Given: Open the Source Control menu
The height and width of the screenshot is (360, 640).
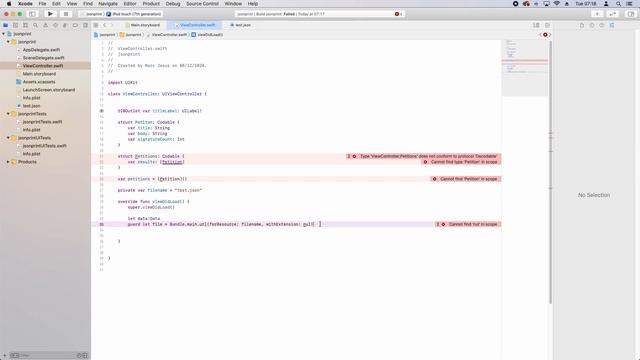Looking at the screenshot, I should (202, 4).
